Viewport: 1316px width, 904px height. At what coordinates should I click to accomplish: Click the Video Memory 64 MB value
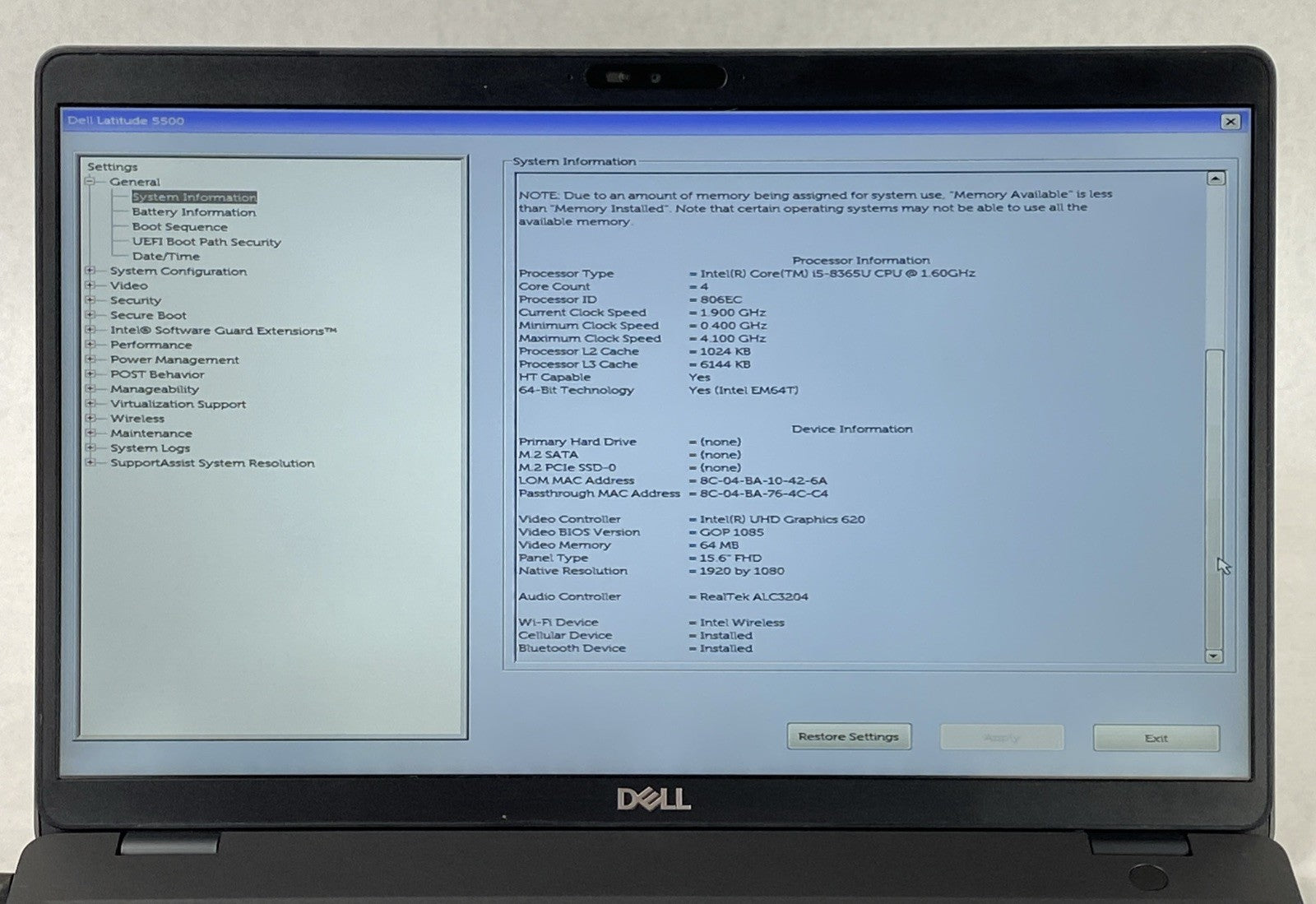[x=720, y=545]
